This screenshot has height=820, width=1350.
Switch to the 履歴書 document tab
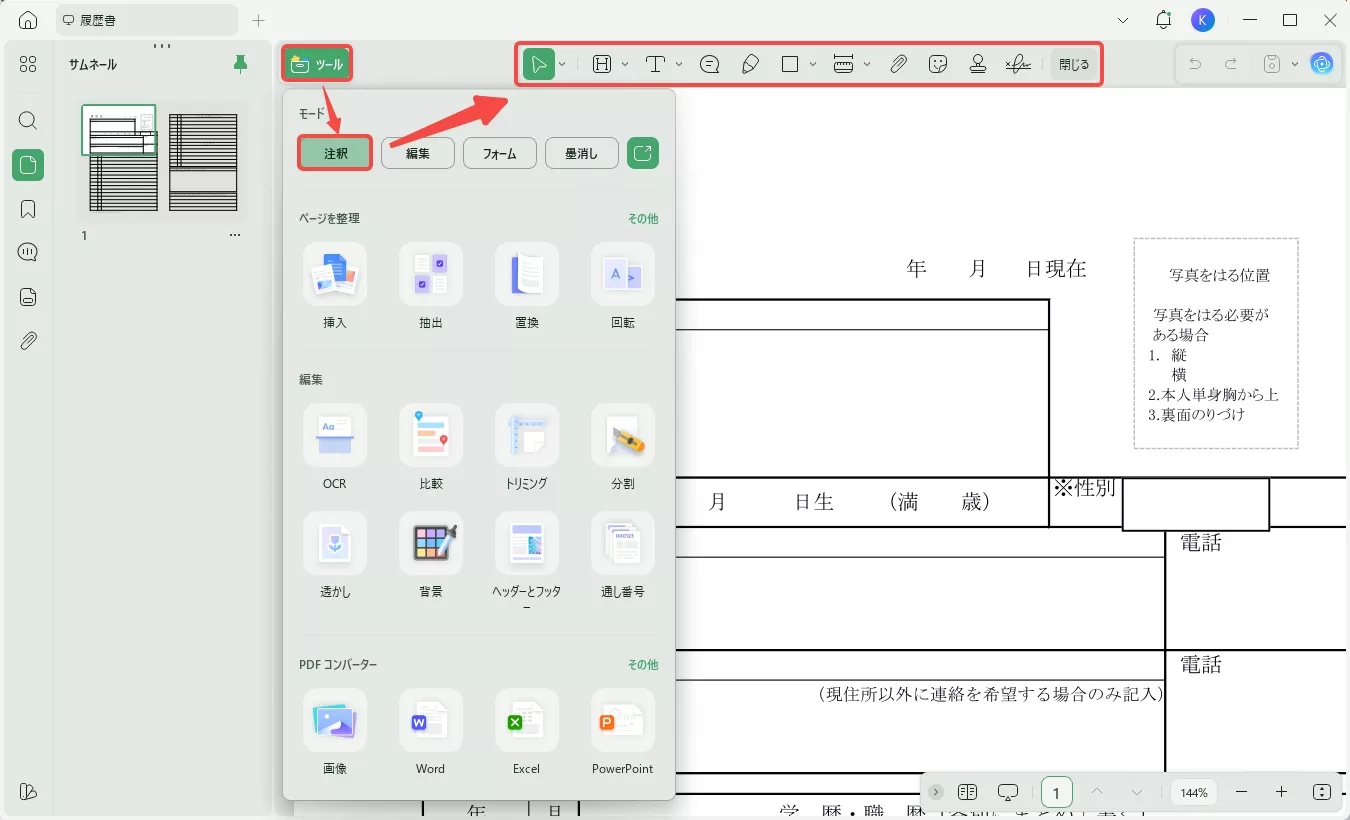click(133, 19)
